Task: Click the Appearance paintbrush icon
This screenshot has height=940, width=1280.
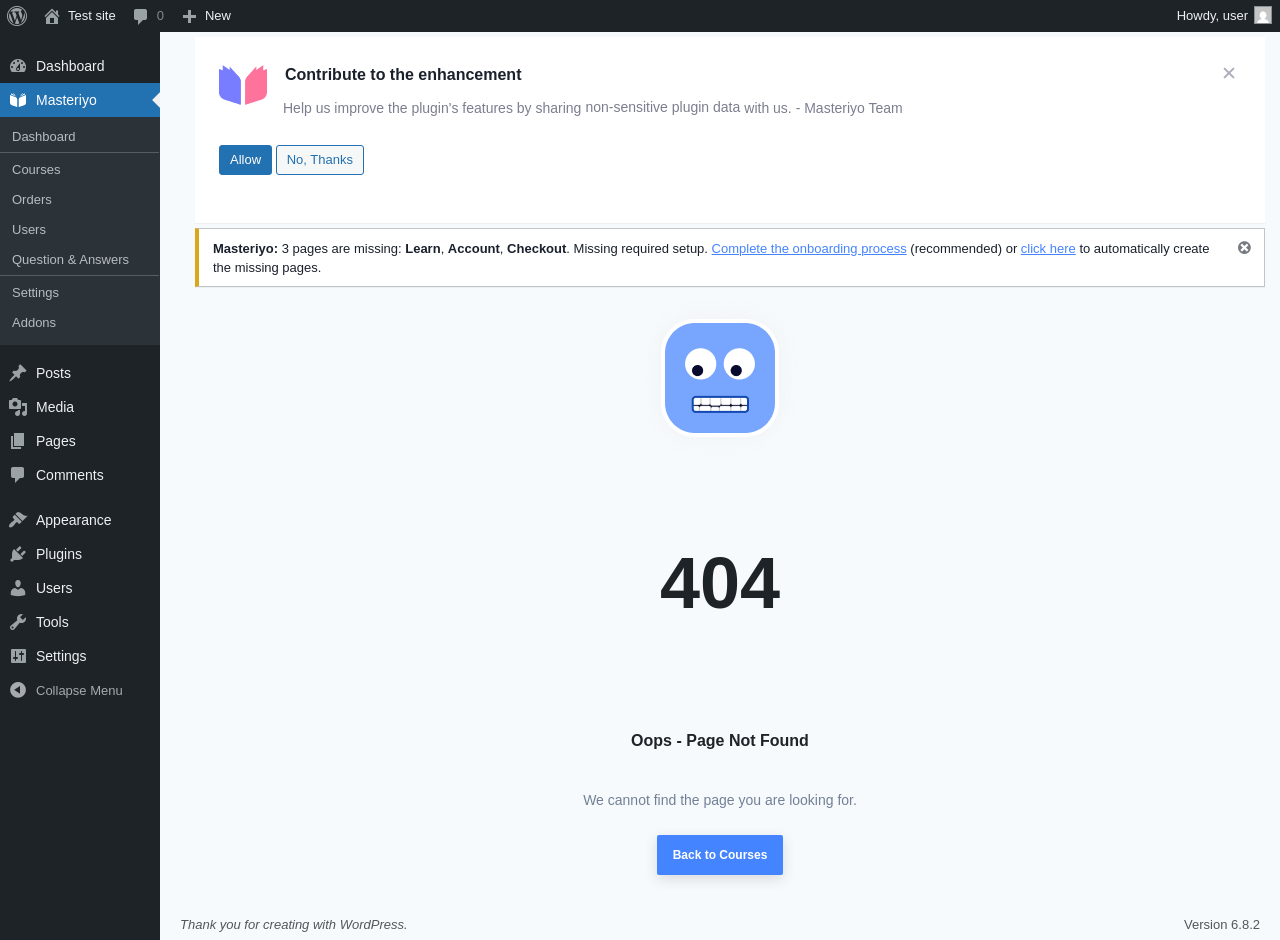Action: pos(18,520)
